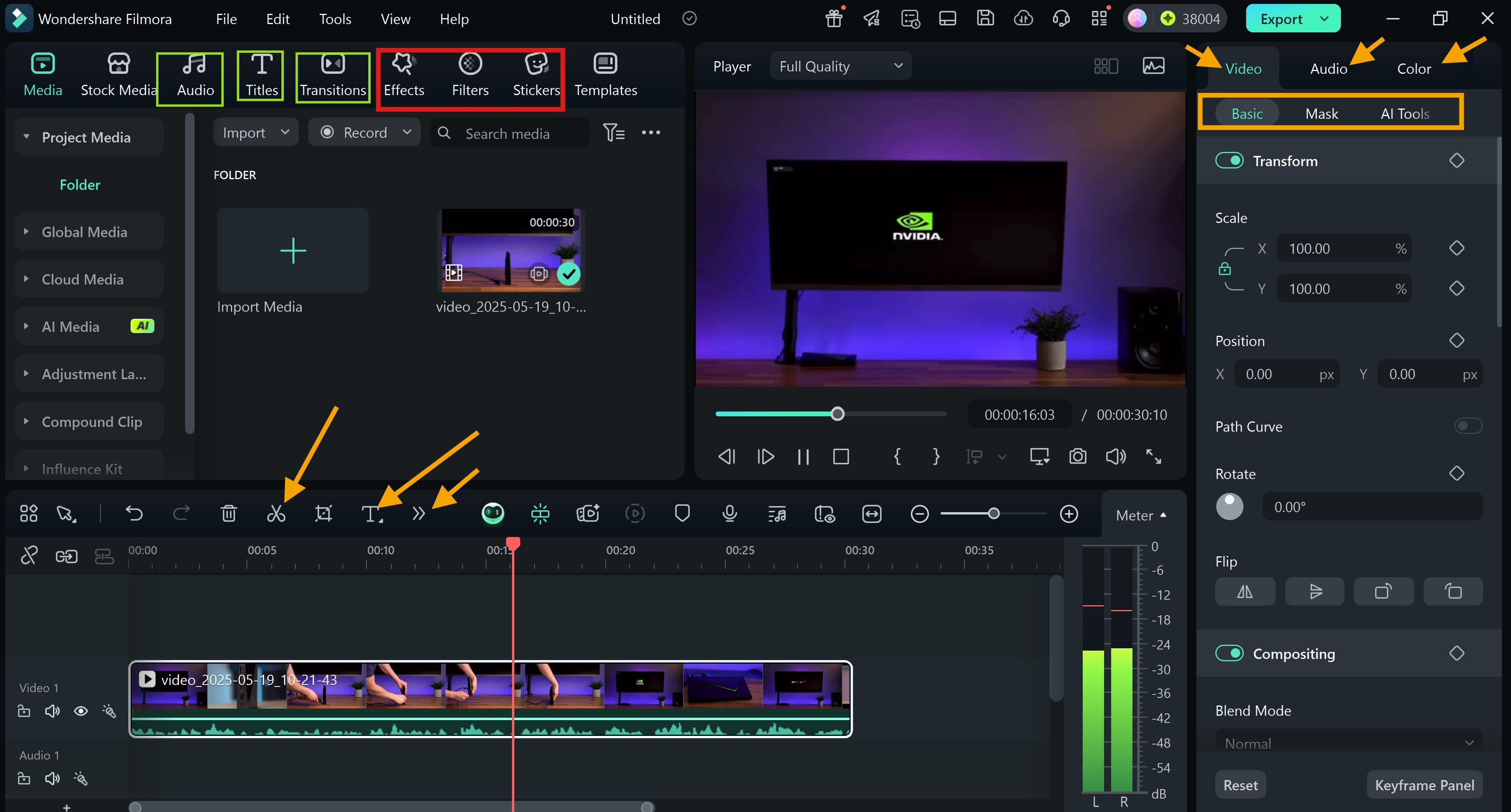Open Stock Media library

(118, 75)
